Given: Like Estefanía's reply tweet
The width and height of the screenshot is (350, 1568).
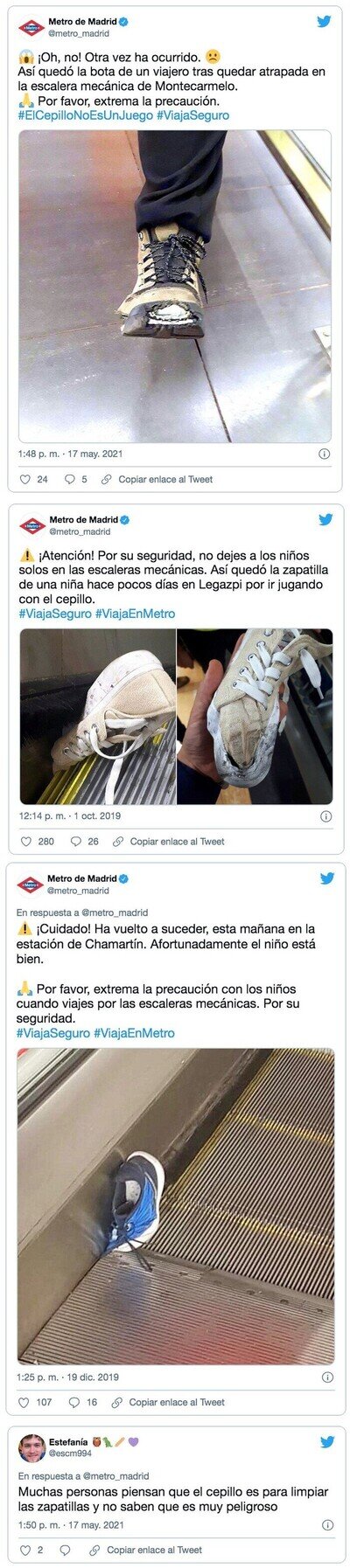Looking at the screenshot, I should [24, 1550].
